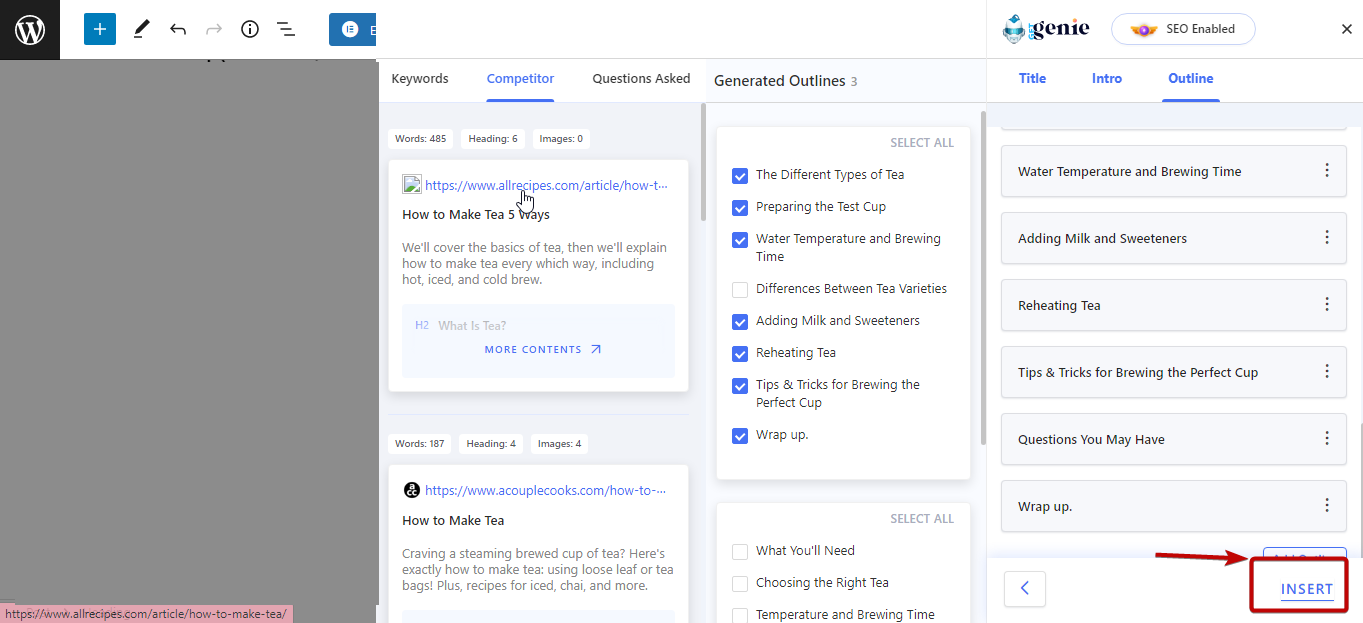Viewport: 1363px width, 623px height.
Task: Click the Heading: 6 badge
Action: click(x=492, y=139)
